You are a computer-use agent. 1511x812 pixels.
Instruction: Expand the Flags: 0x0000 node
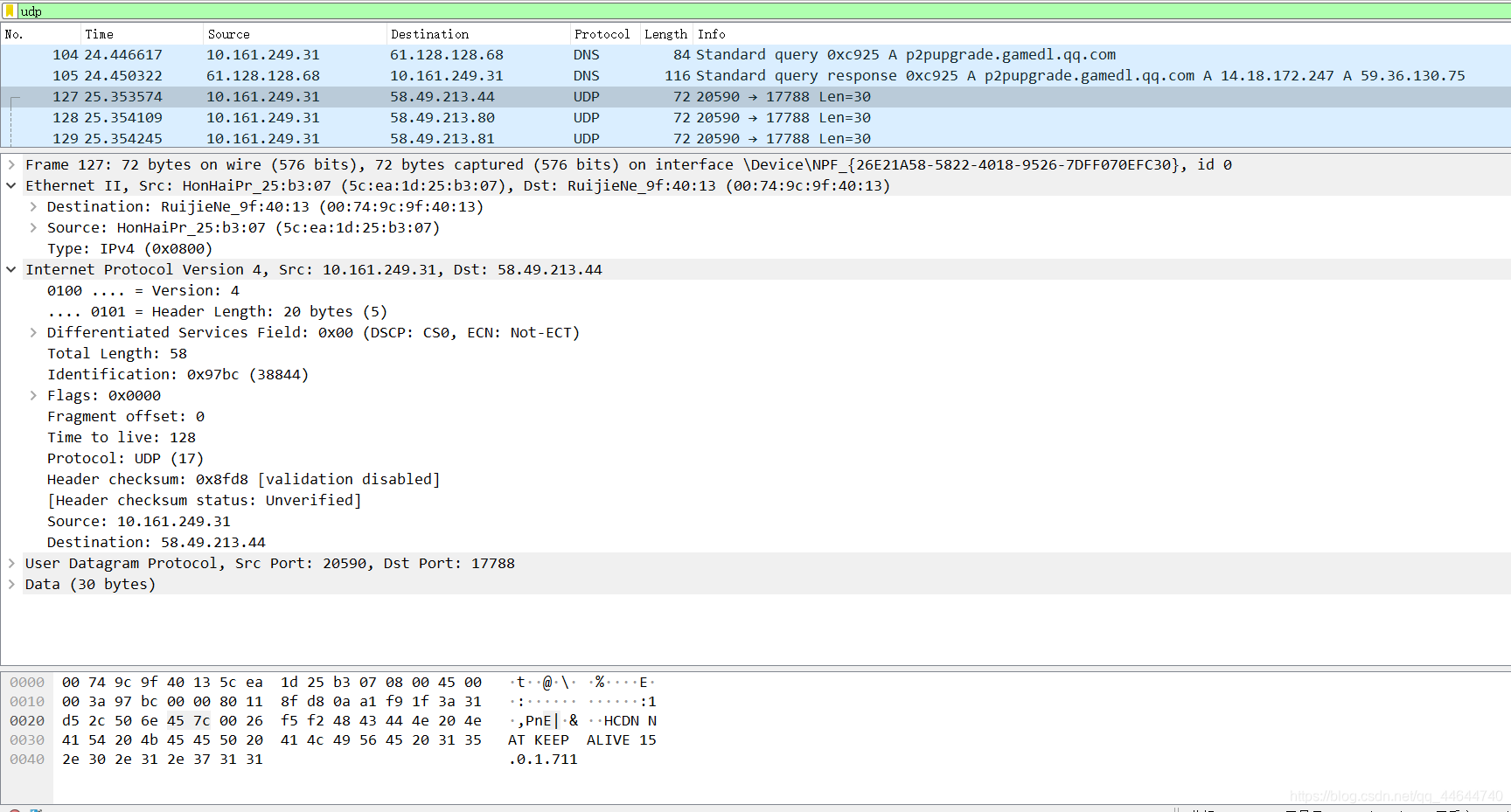click(x=33, y=395)
